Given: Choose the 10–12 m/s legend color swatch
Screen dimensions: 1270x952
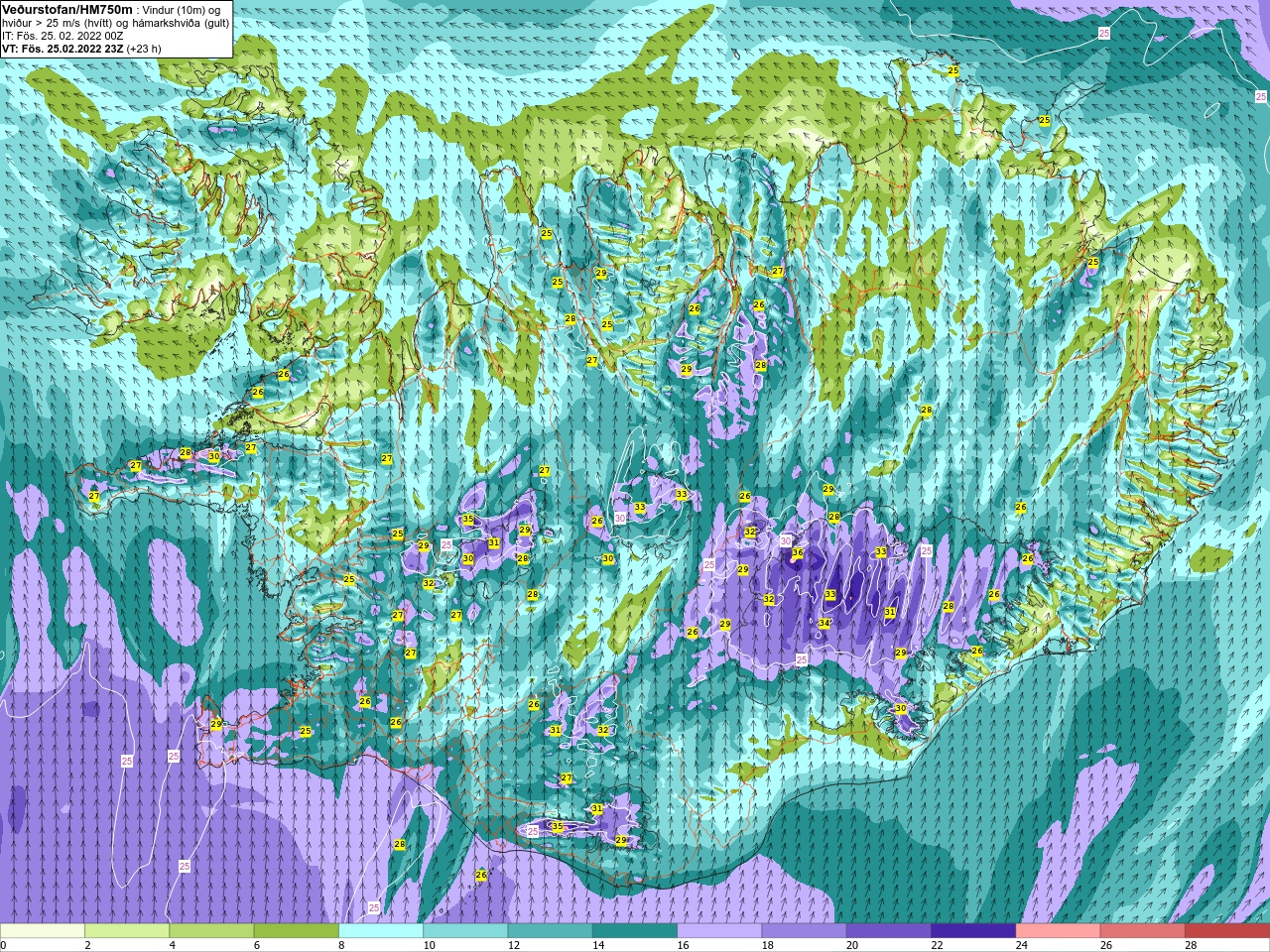Looking at the screenshot, I should (465, 931).
